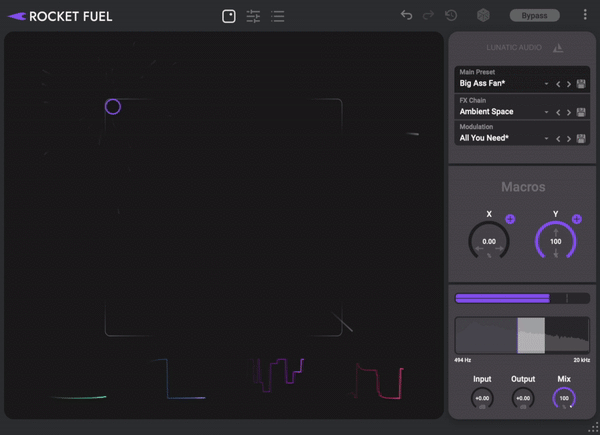Click the plus button beside X macro
The image size is (600, 435).
click(x=510, y=219)
